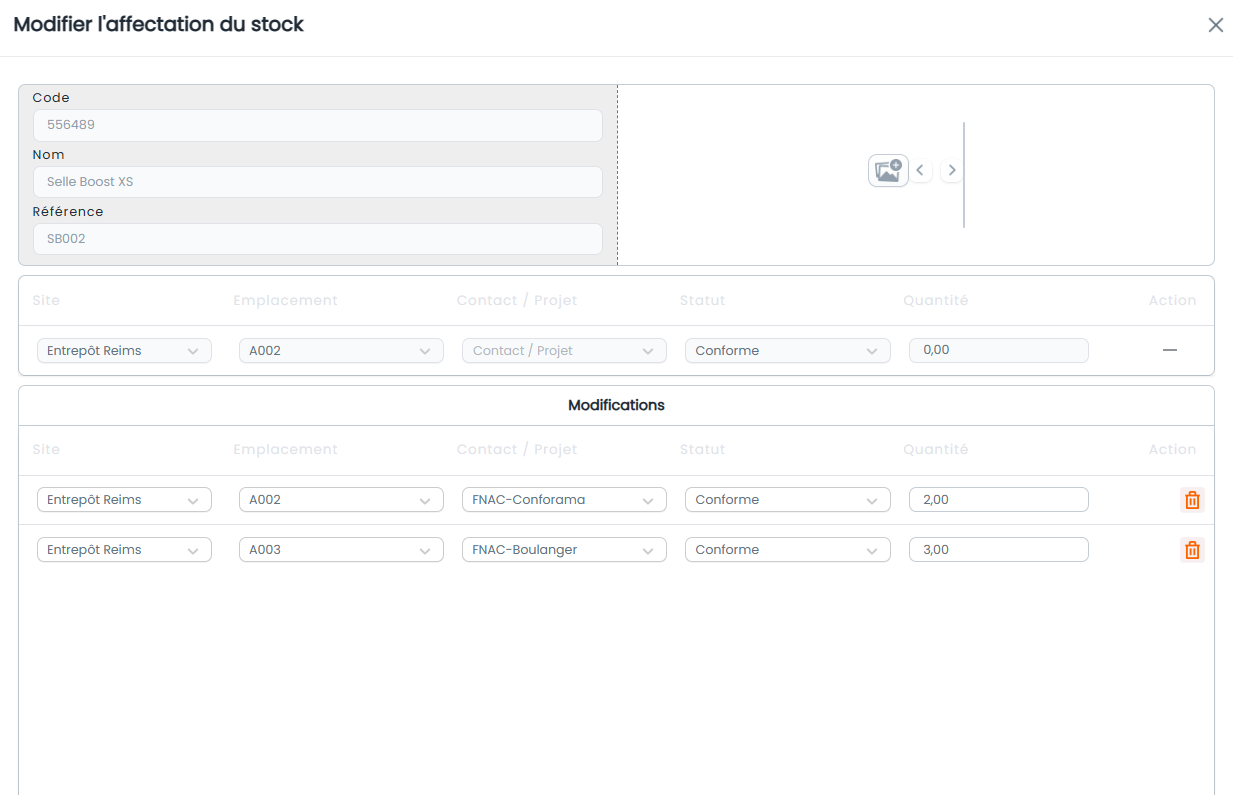This screenshot has width=1233, height=795.
Task: Open Site dropdown in the 0,00 quantity row
Action: coord(124,351)
